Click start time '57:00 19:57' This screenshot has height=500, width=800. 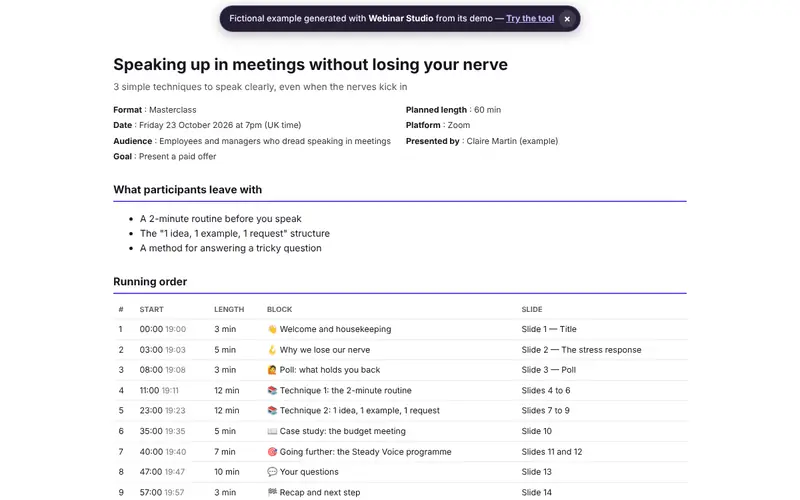[162, 492]
